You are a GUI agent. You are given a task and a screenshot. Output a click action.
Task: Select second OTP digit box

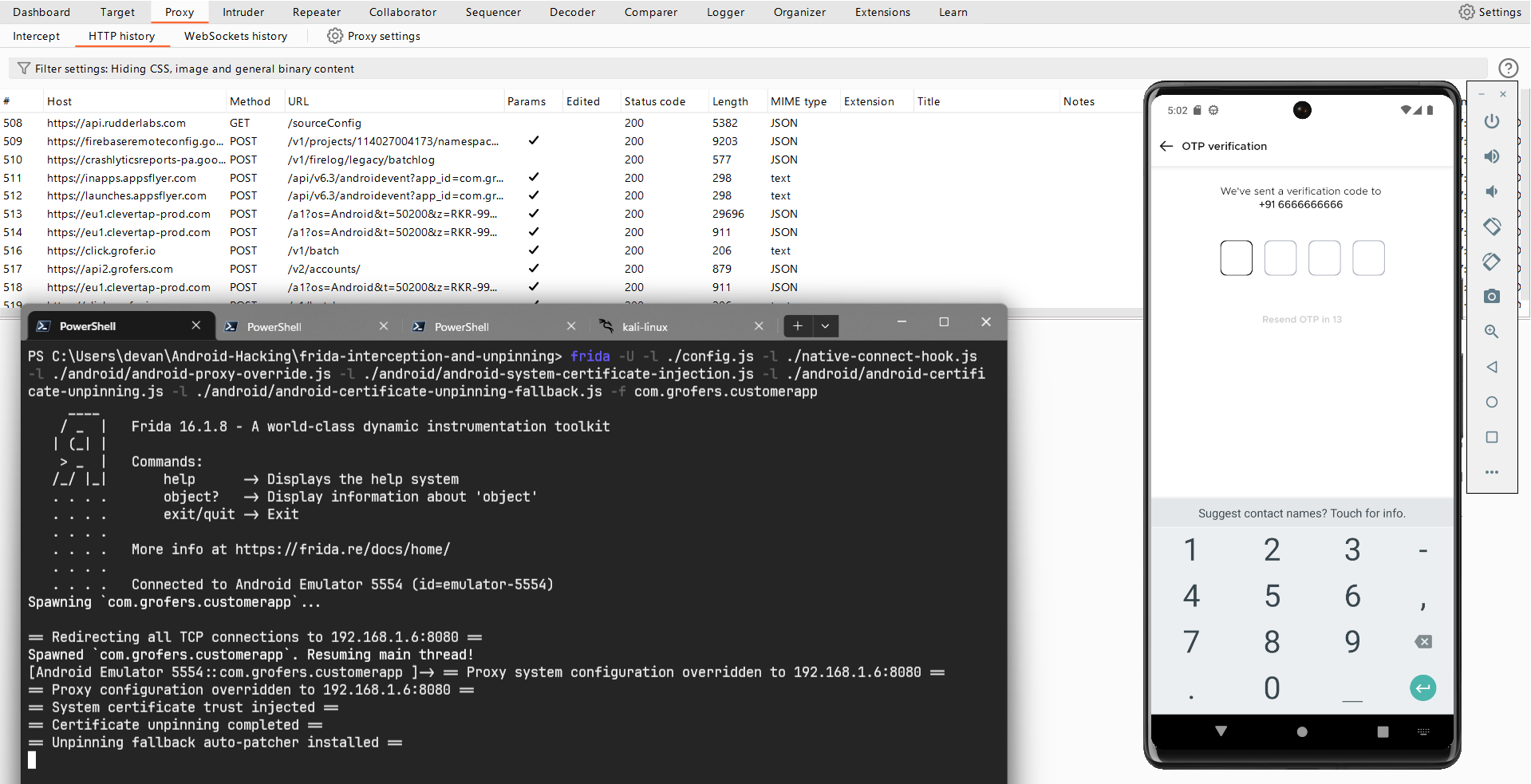point(1280,258)
